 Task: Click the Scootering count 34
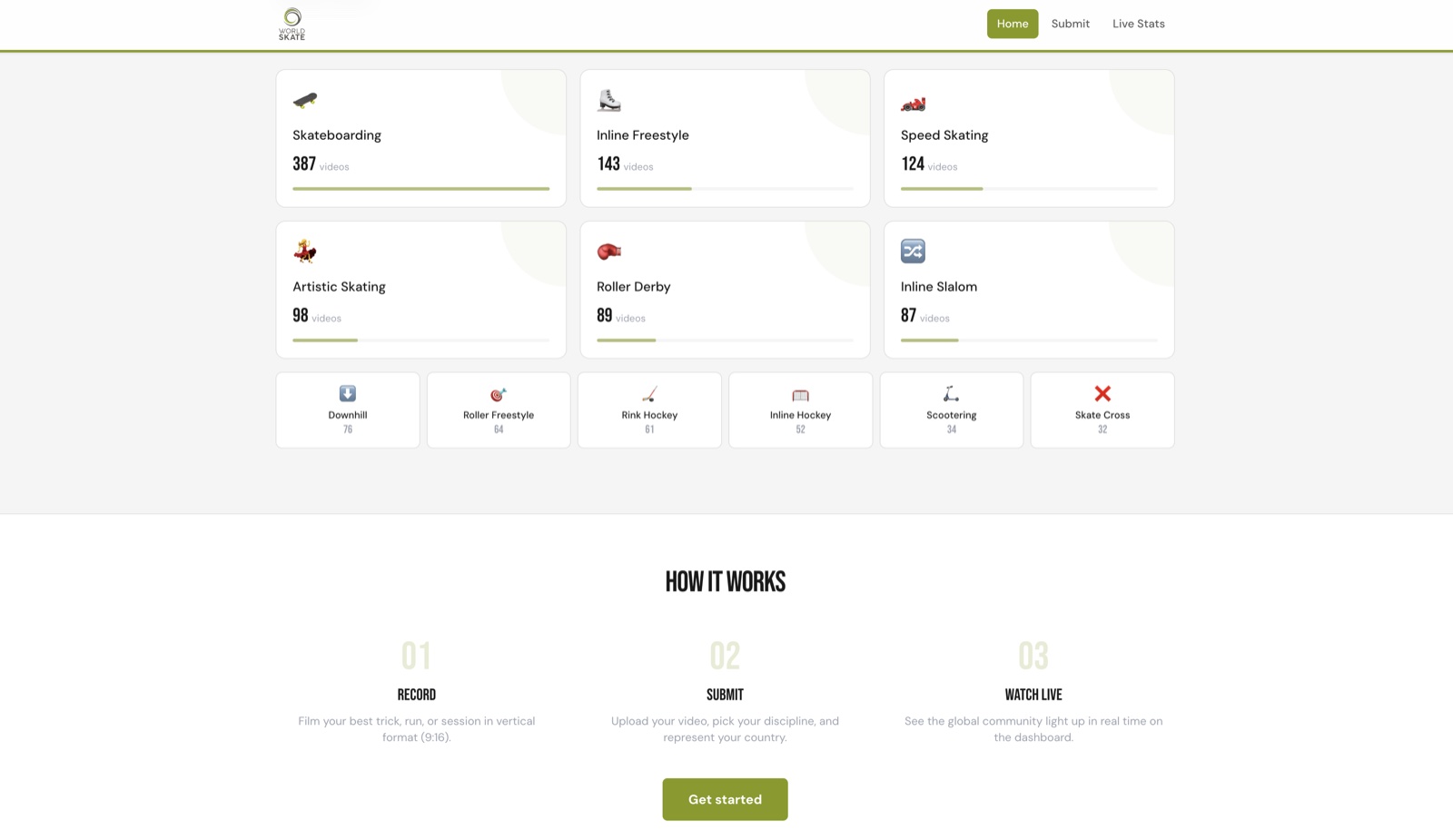pyautogui.click(x=951, y=430)
